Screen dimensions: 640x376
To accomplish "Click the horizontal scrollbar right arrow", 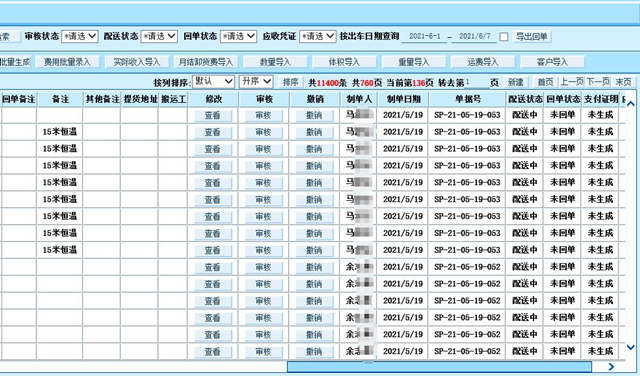I will coord(611,367).
